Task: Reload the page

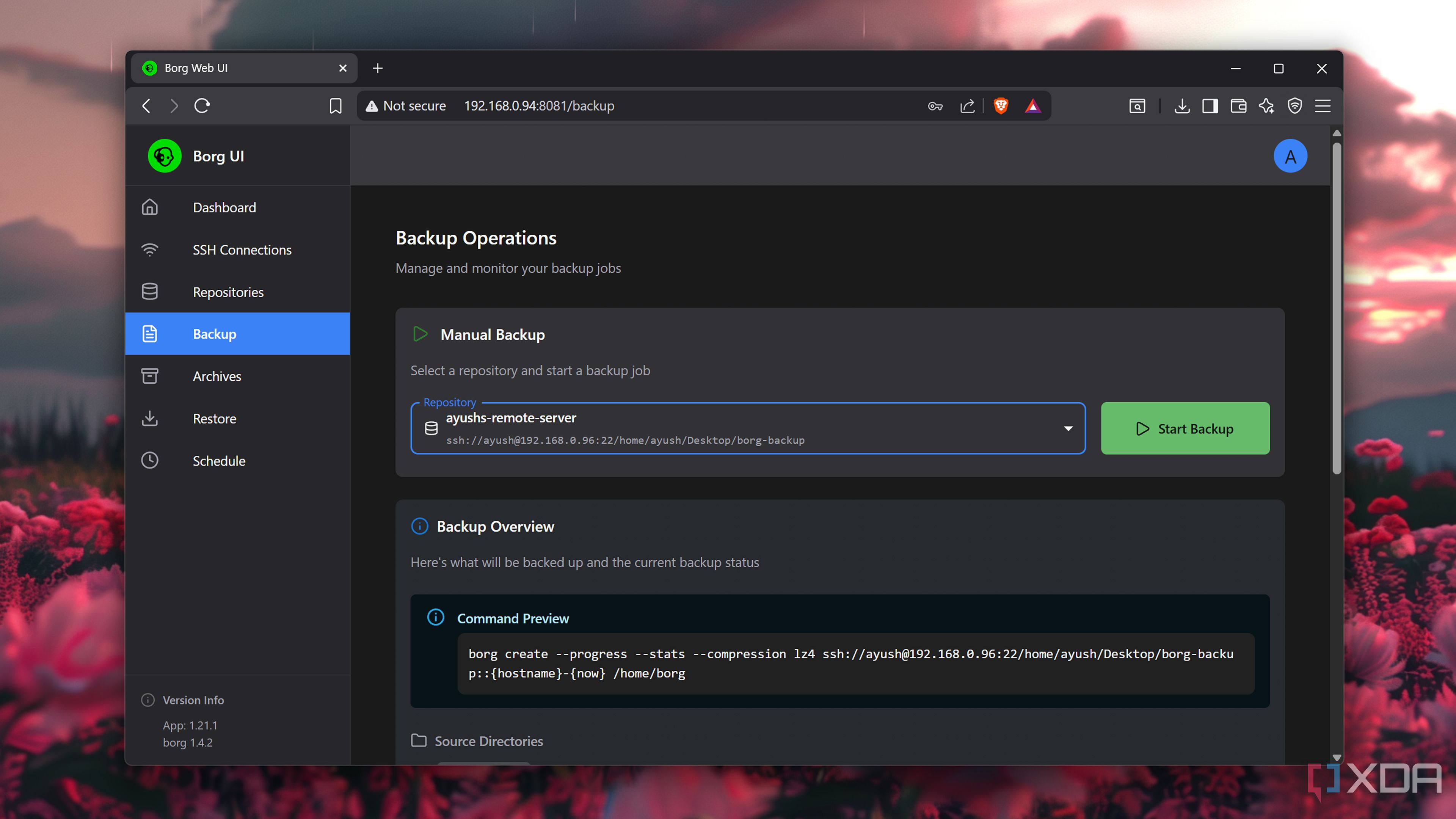Action: coord(202,106)
